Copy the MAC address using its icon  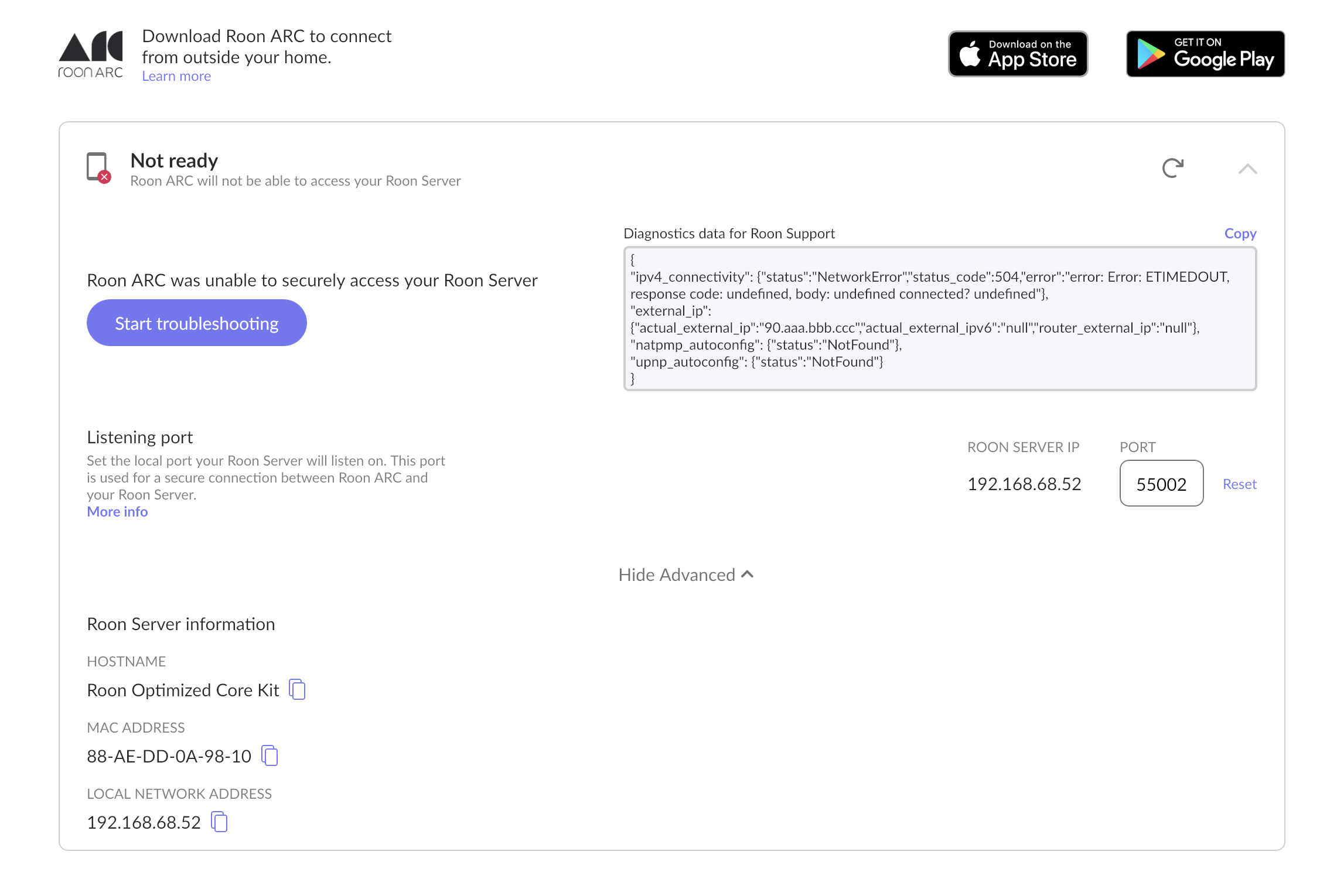coord(270,756)
